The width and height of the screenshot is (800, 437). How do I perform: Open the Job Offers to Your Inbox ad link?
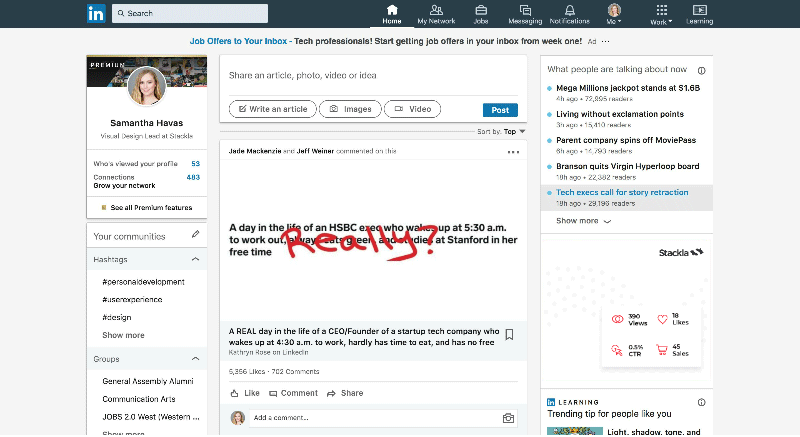[238, 41]
